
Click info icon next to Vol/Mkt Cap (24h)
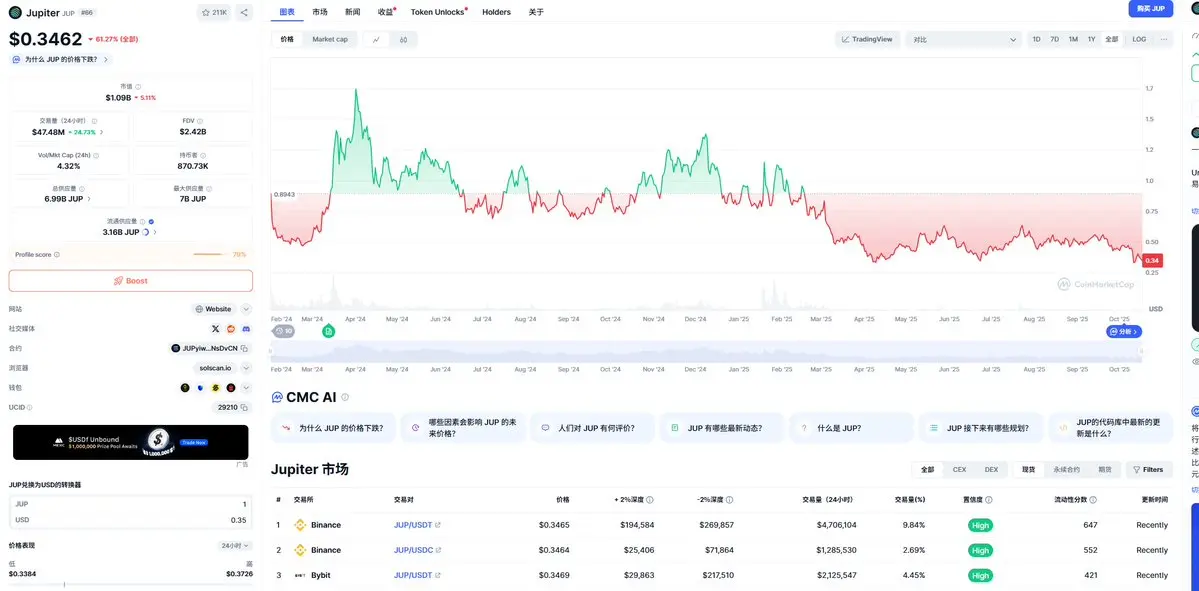(x=96, y=154)
